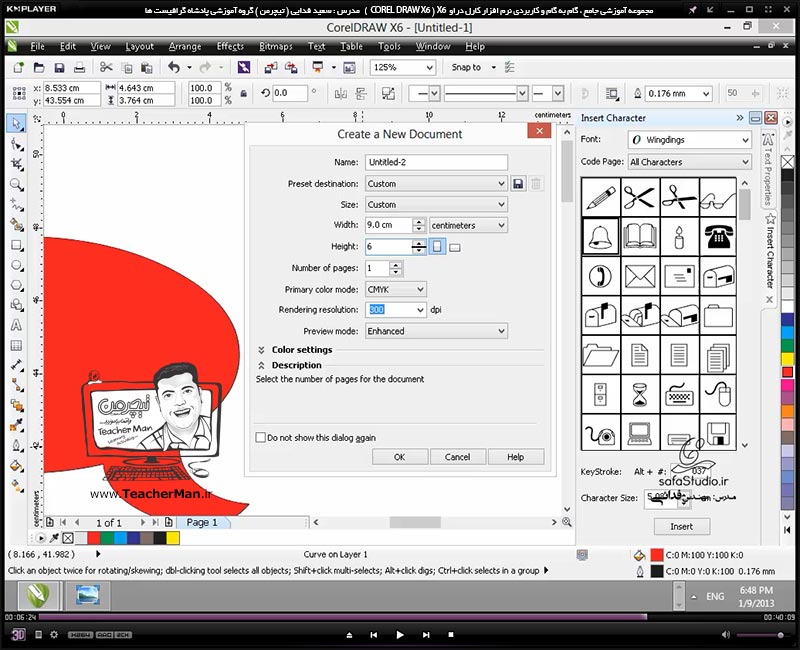Toggle landscape page orientation button
The height and width of the screenshot is (650, 800).
click(455, 247)
